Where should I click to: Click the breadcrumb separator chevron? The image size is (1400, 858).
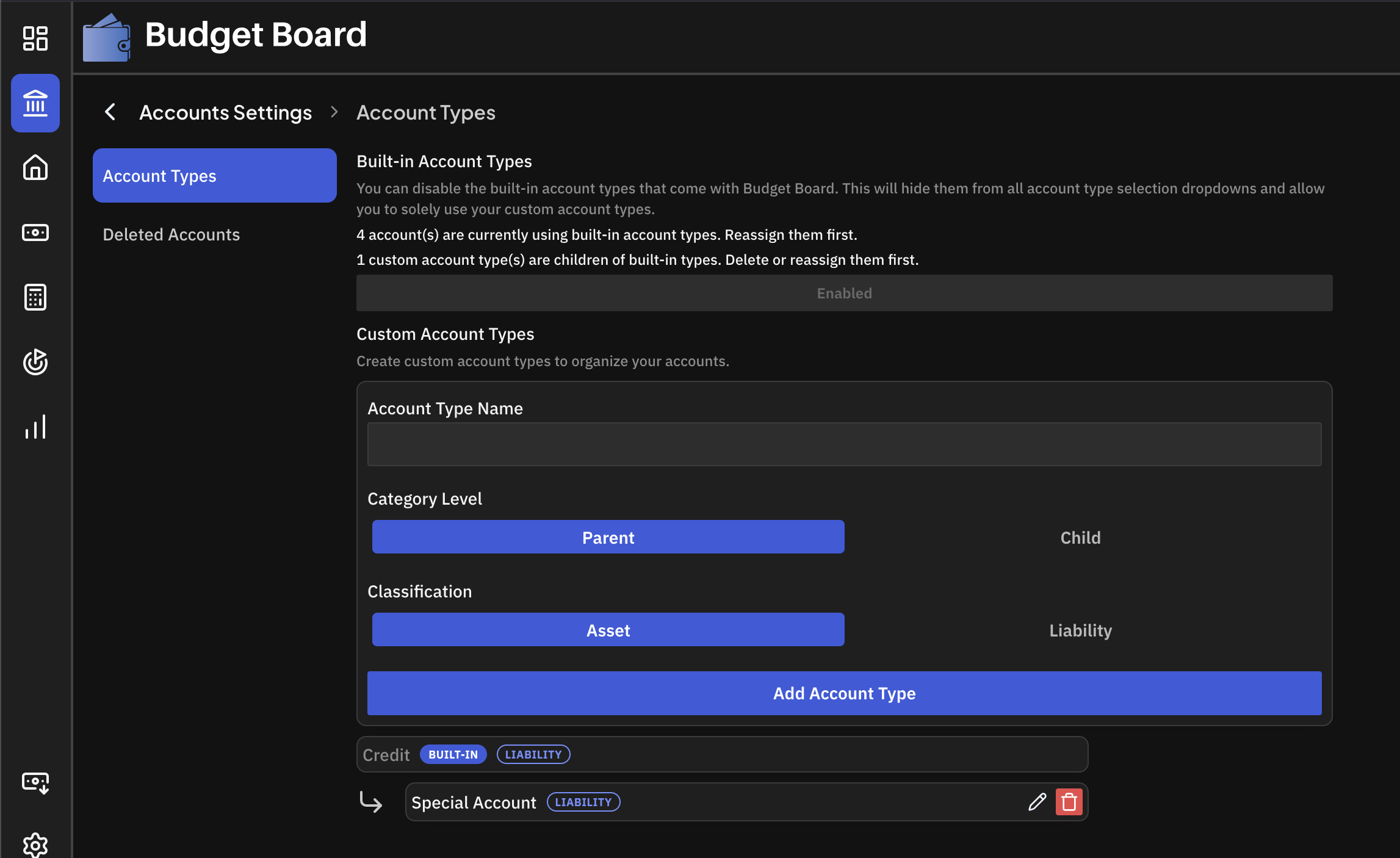point(334,112)
